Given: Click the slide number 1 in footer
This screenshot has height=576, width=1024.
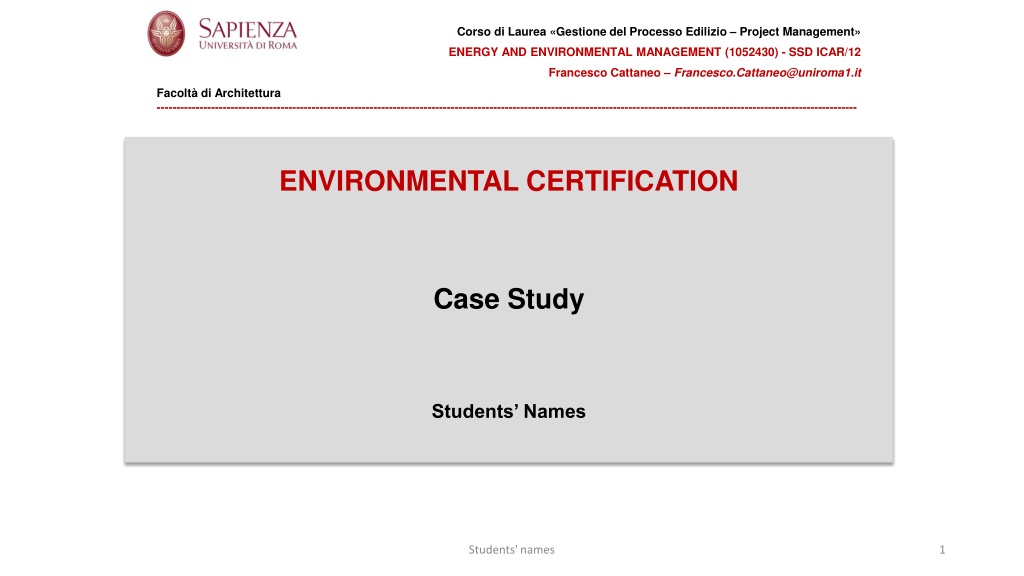Looking at the screenshot, I should [x=942, y=549].
